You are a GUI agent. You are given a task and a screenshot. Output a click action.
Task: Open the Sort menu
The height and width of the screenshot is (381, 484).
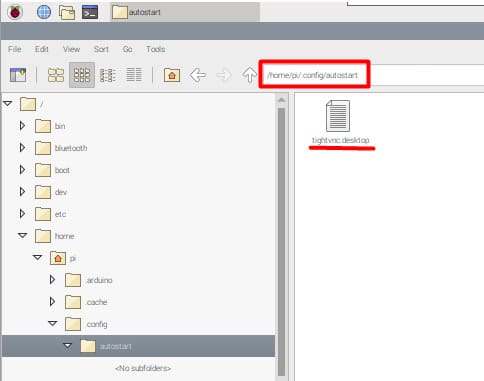tap(101, 49)
